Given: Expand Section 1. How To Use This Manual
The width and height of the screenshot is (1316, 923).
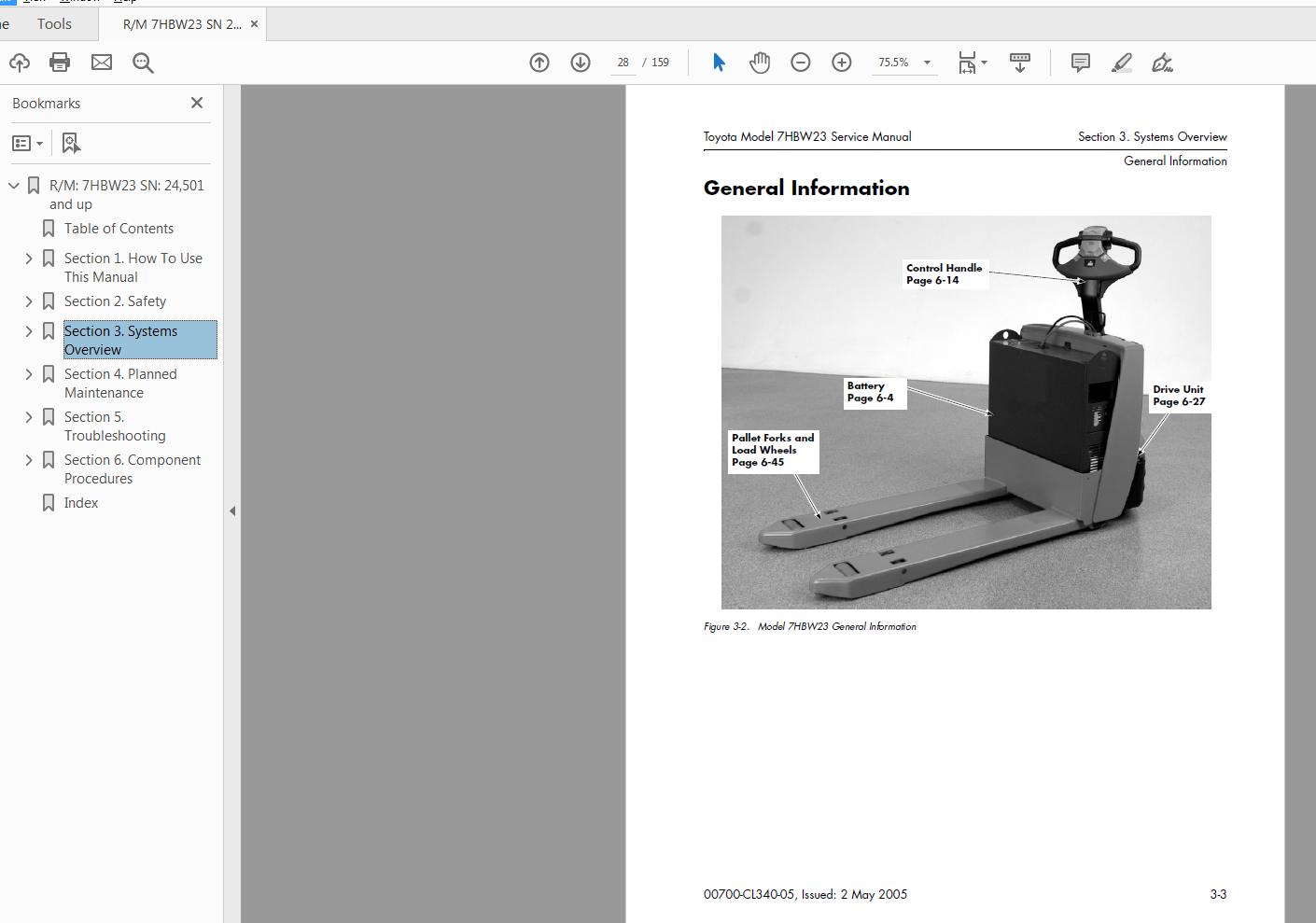Looking at the screenshot, I should (x=29, y=259).
